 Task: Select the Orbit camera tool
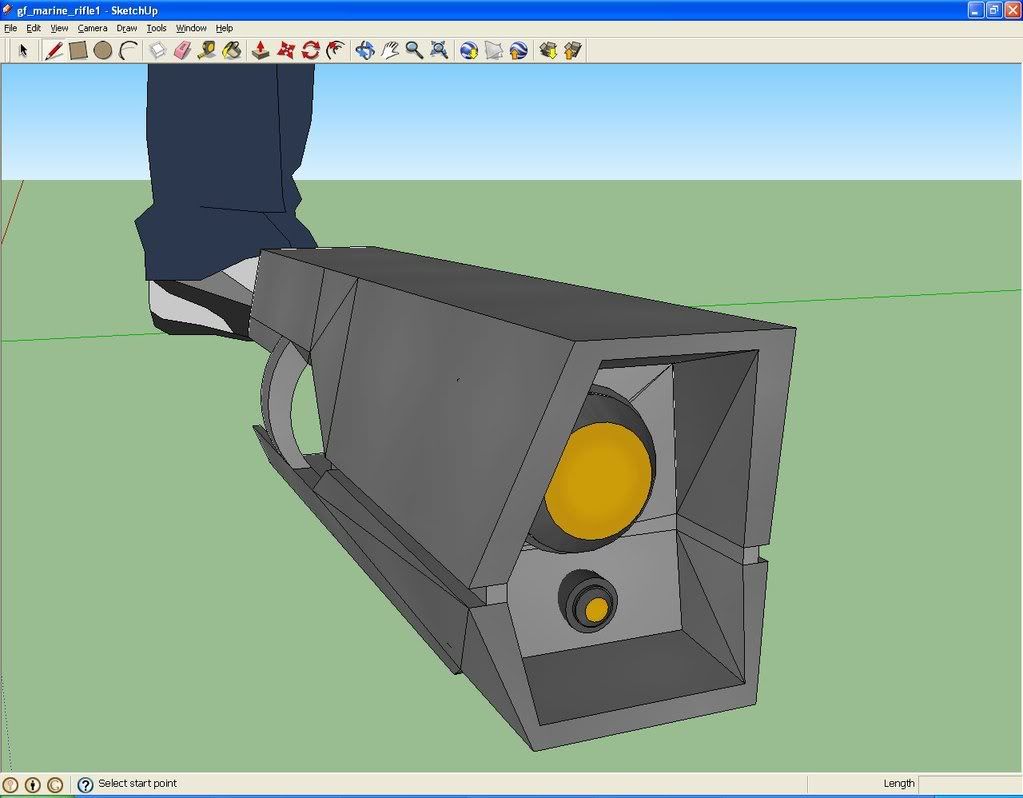click(365, 50)
